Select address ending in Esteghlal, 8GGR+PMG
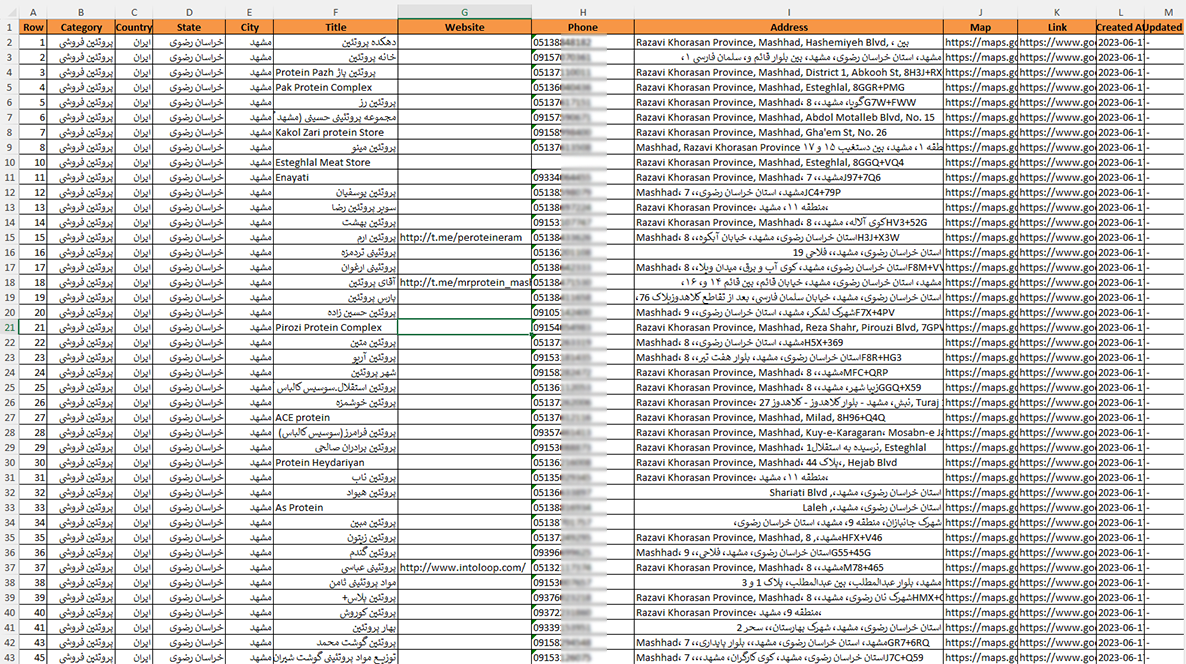 [789, 88]
